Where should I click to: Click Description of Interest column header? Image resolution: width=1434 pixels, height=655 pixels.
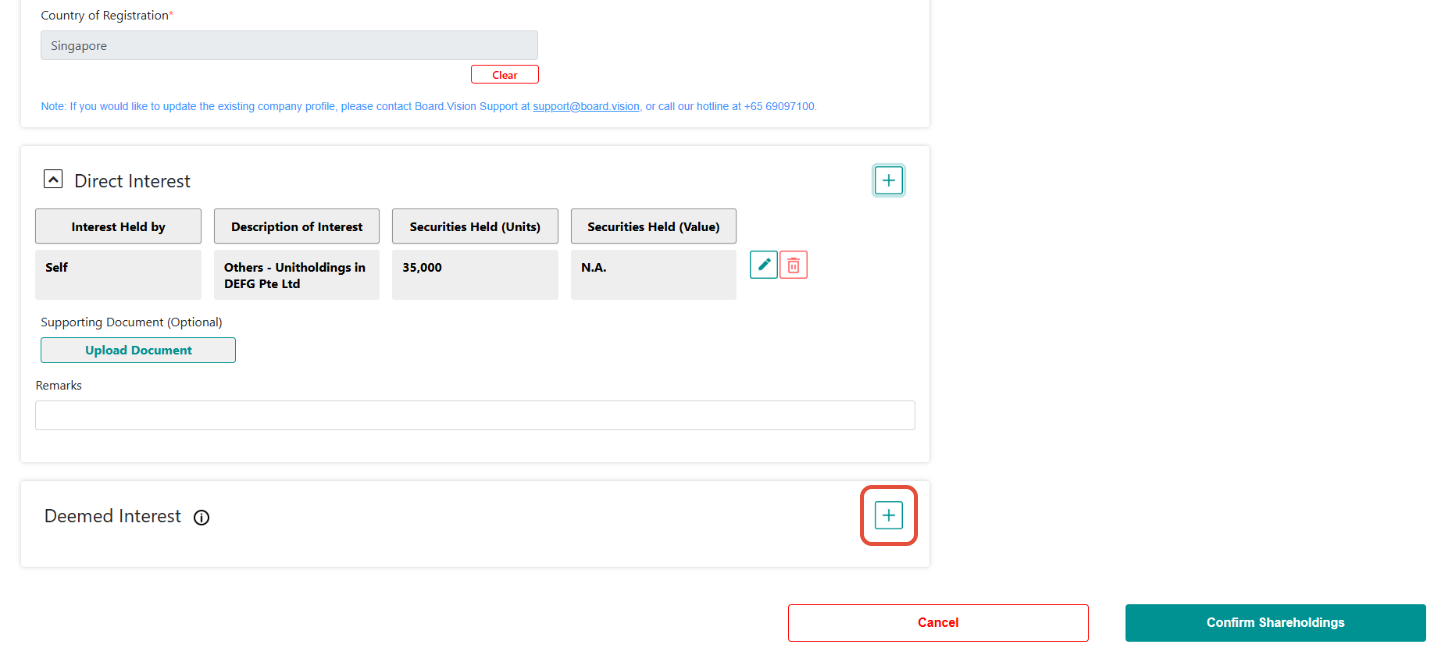click(297, 227)
